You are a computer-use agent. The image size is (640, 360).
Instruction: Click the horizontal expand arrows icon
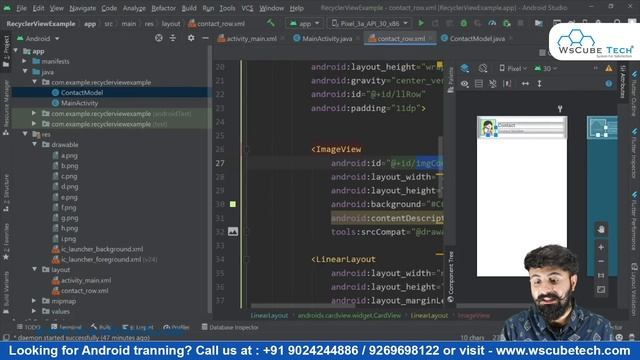525,84
